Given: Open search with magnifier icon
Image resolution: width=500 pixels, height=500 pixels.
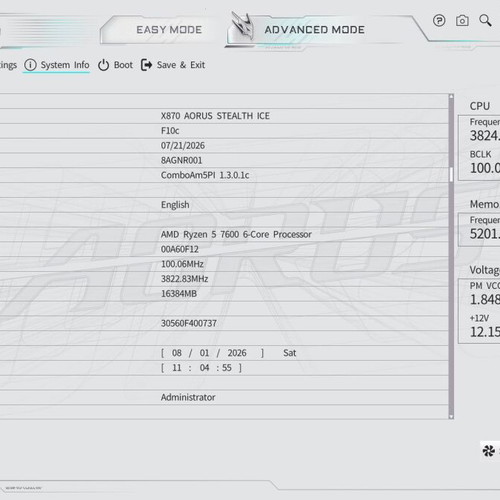Looking at the screenshot, I should coord(485,20).
